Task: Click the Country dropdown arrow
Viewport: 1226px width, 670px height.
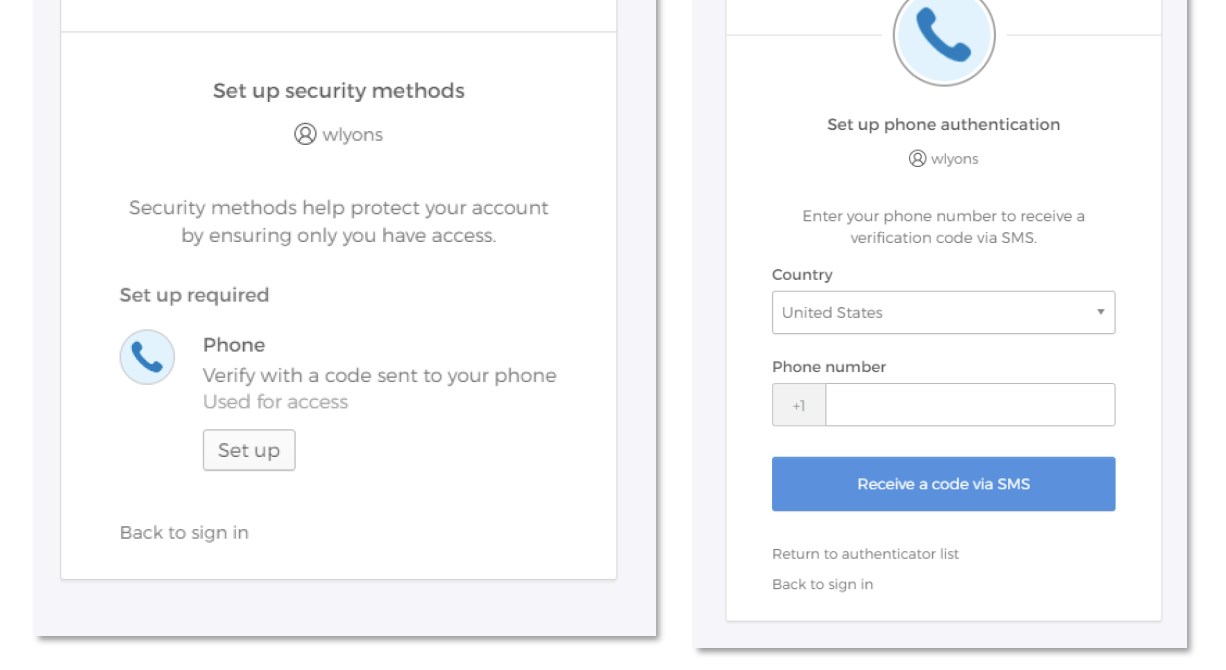Action: [1100, 313]
